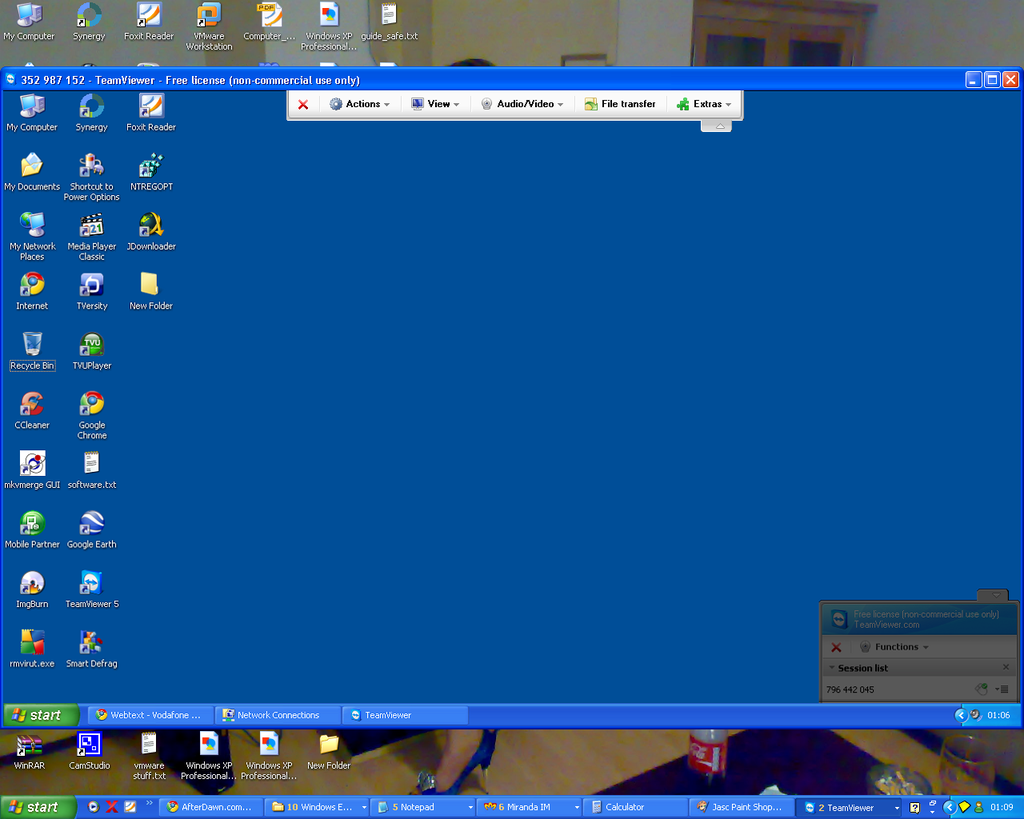Select the rmvirut.exe file icon

coord(32,649)
